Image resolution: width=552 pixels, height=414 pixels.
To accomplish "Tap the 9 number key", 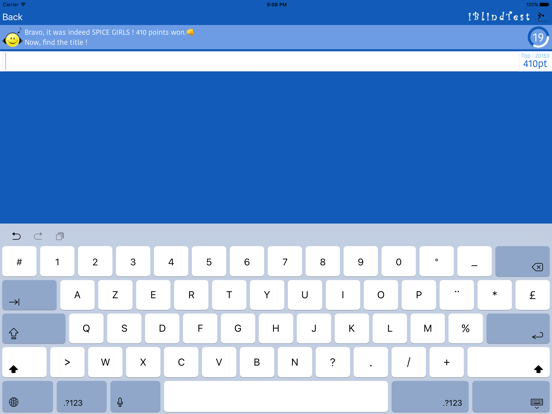I will tap(360, 261).
